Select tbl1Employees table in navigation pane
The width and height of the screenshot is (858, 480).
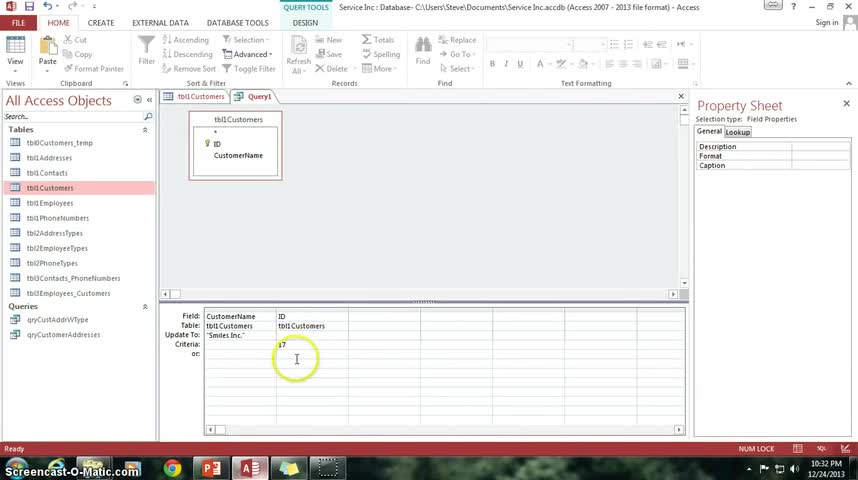(x=50, y=203)
